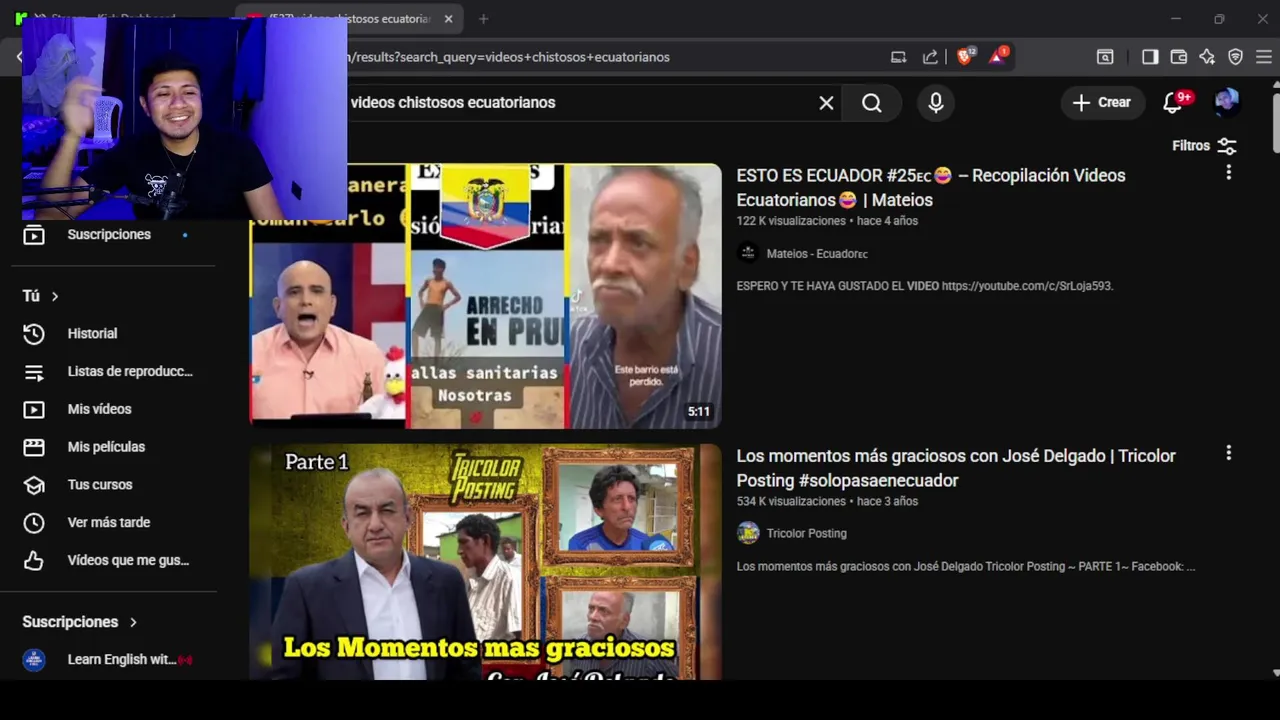Click the YouTube search magnifier button
Image resolution: width=1280 pixels, height=720 pixels.
tap(872, 103)
